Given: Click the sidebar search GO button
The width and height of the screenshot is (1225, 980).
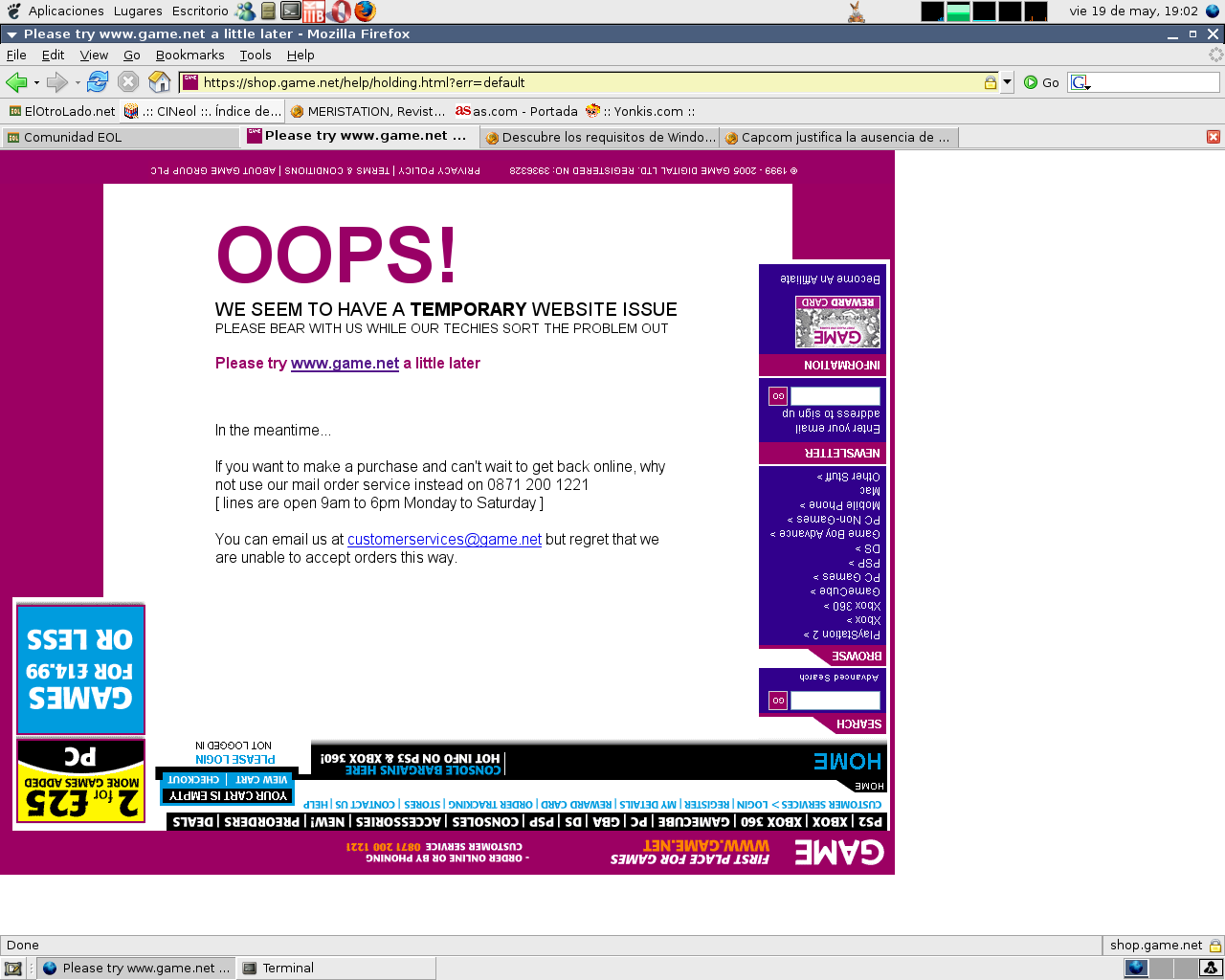Looking at the screenshot, I should tap(778, 701).
